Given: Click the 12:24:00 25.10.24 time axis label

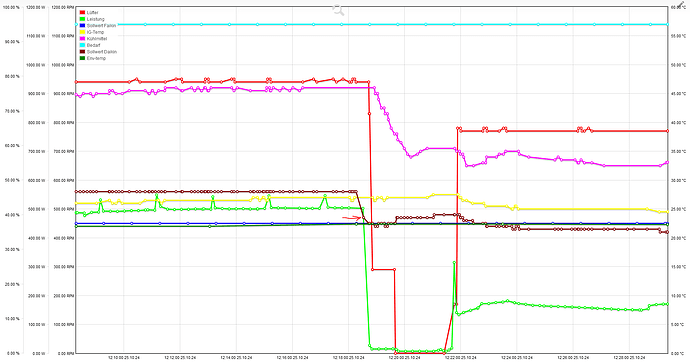Looking at the screenshot, I should [517, 358].
